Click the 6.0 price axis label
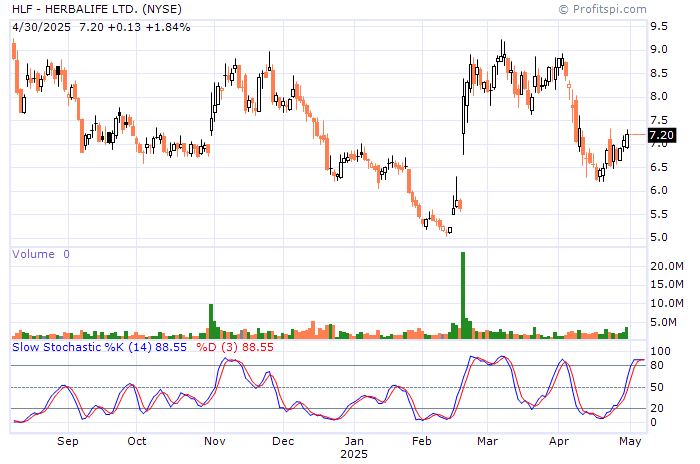 tap(659, 191)
